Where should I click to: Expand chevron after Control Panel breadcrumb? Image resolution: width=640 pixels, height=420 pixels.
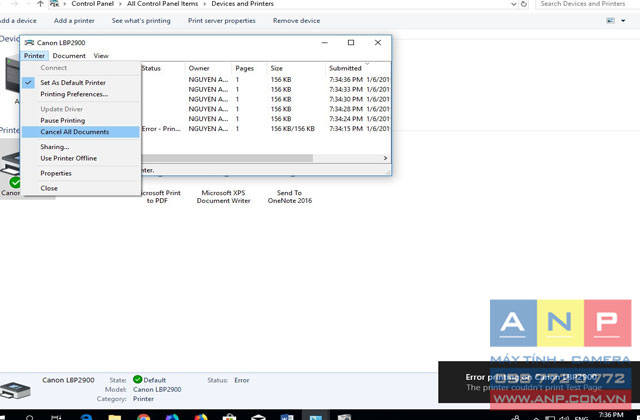[x=120, y=4]
